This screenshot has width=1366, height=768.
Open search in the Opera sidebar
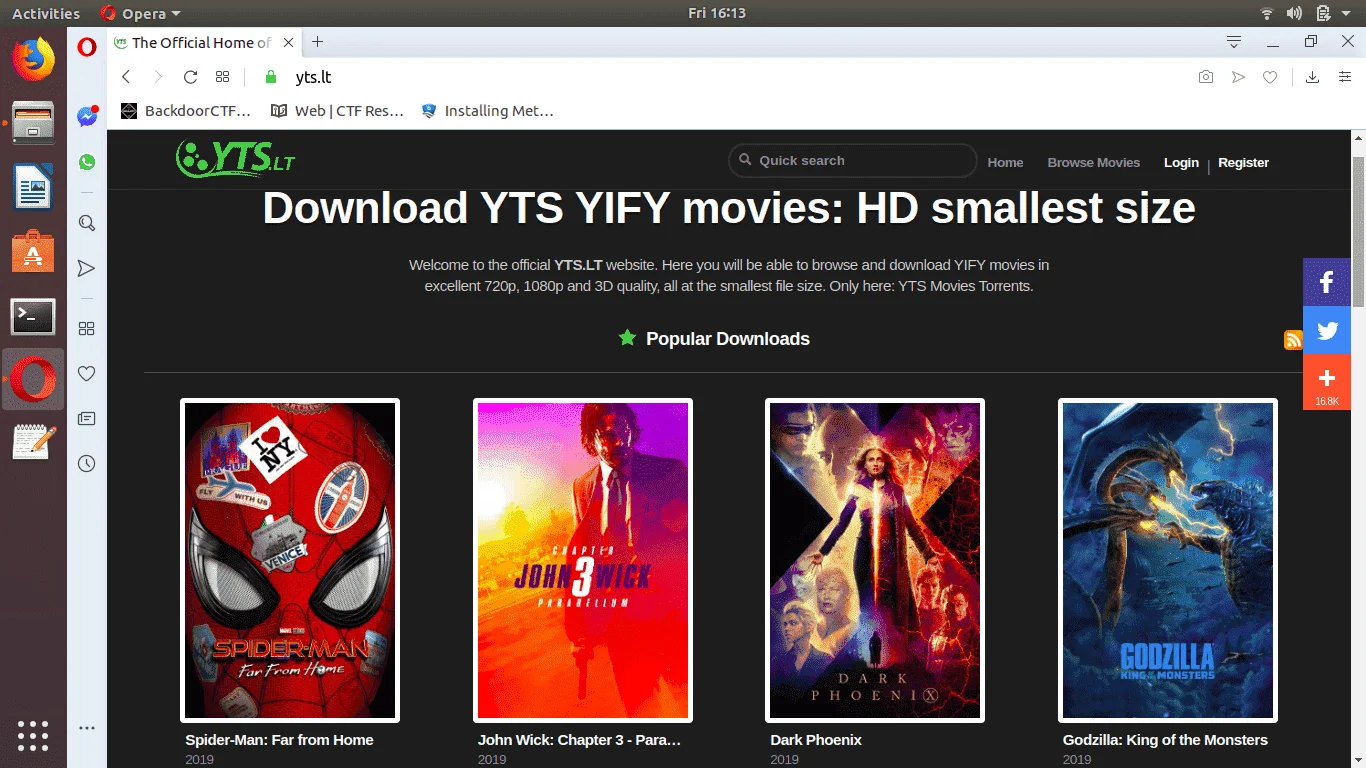point(87,223)
